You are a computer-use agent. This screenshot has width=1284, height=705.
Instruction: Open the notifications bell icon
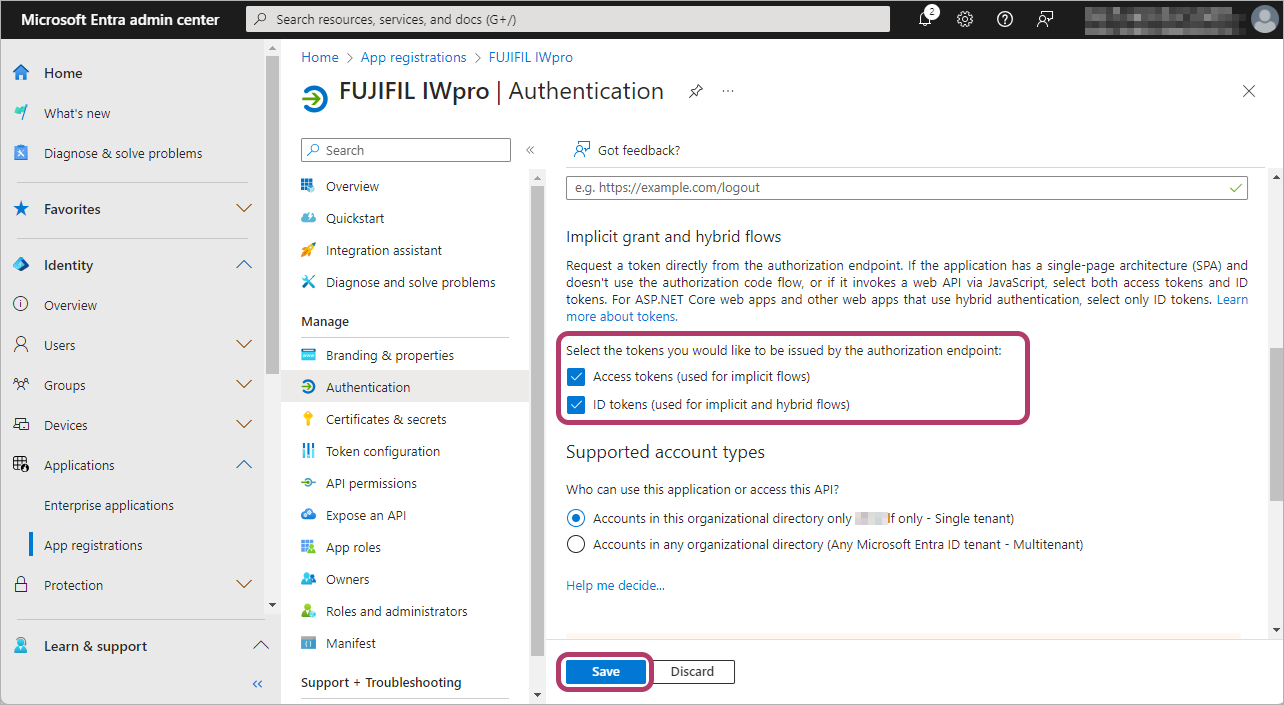(925, 19)
